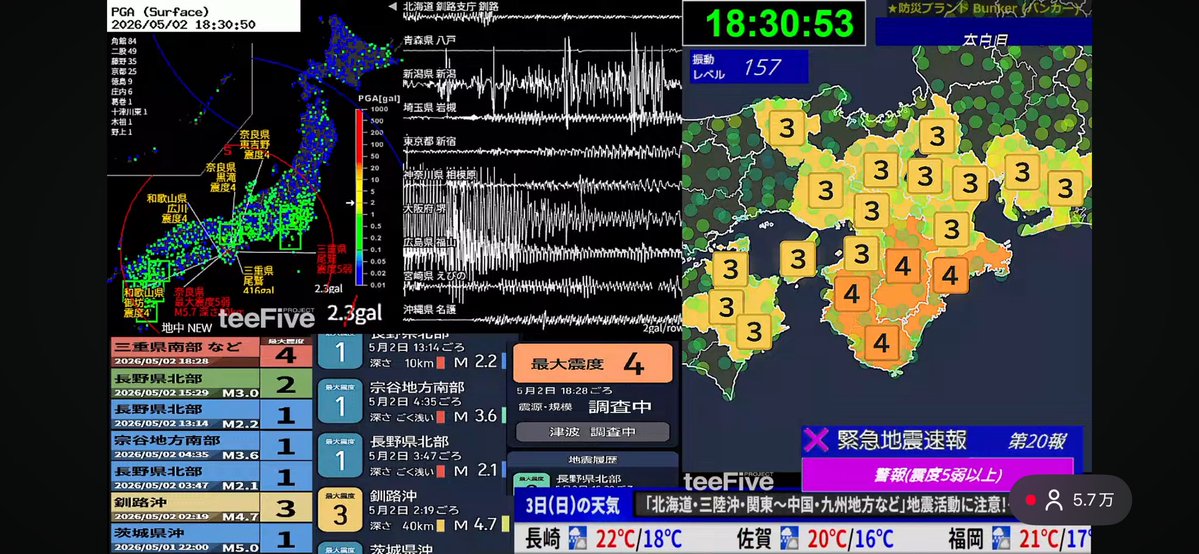Click the 緊急地震速報 title text

901,440
